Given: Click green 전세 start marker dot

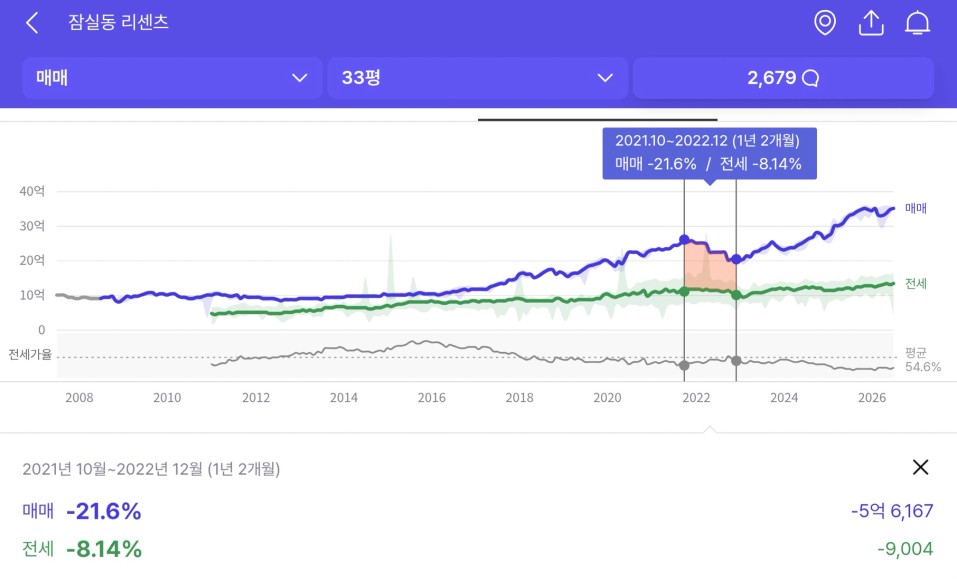Looking at the screenshot, I should coord(684,292).
